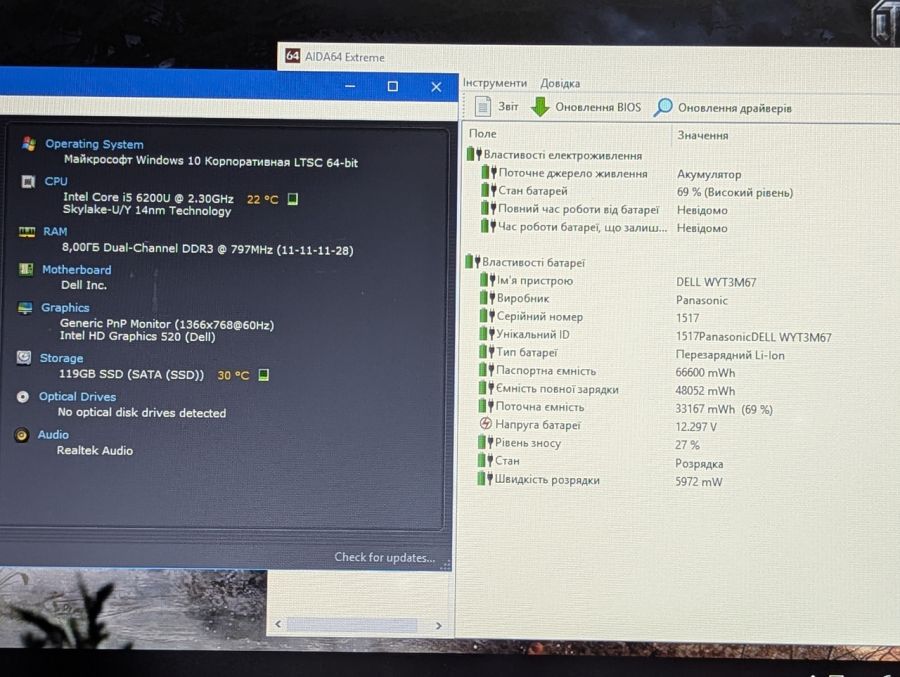Screen dimensions: 900x677
Task: Open the Storage section link
Action: click(x=61, y=358)
